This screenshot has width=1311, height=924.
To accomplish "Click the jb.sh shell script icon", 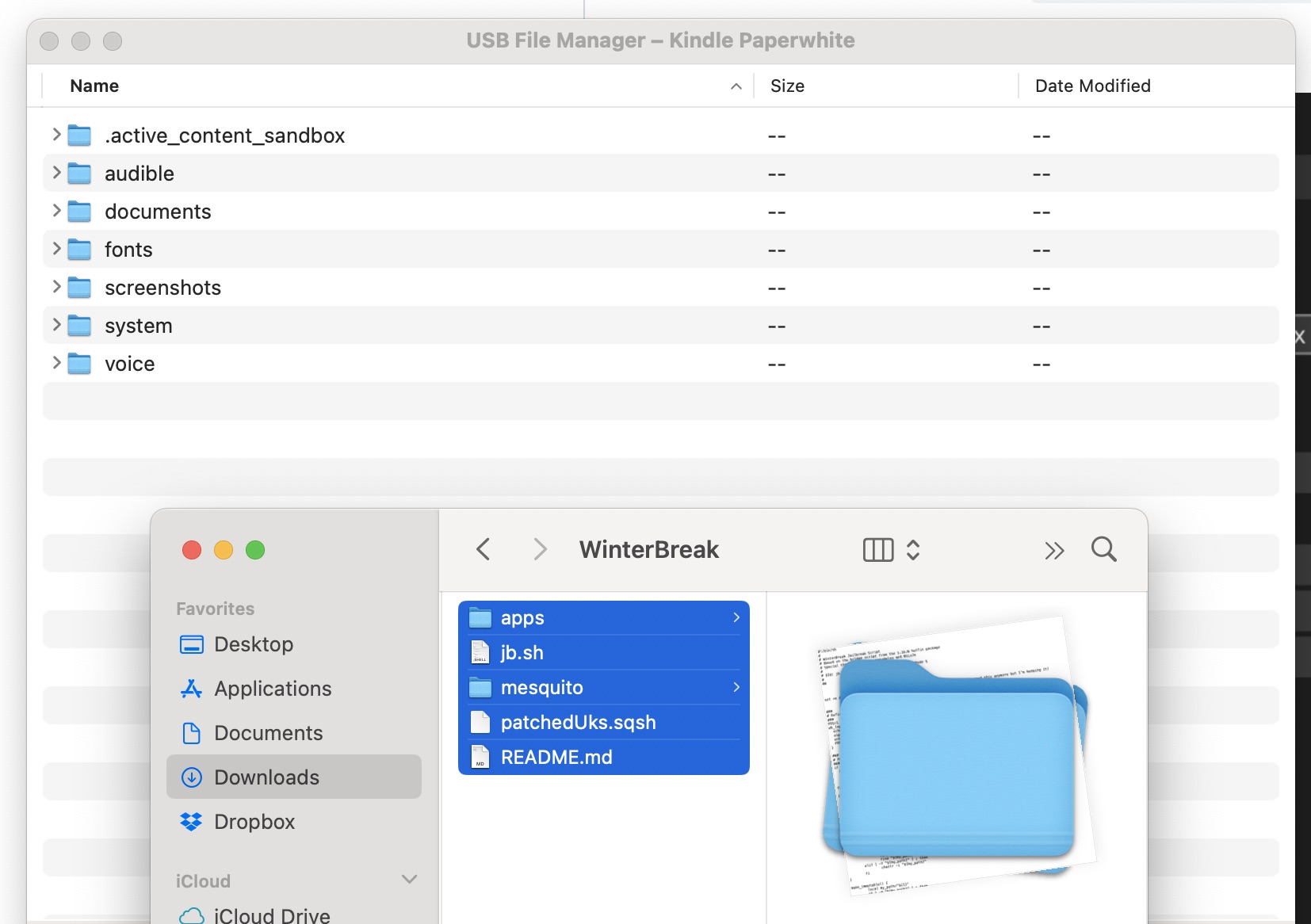I will coord(480,652).
